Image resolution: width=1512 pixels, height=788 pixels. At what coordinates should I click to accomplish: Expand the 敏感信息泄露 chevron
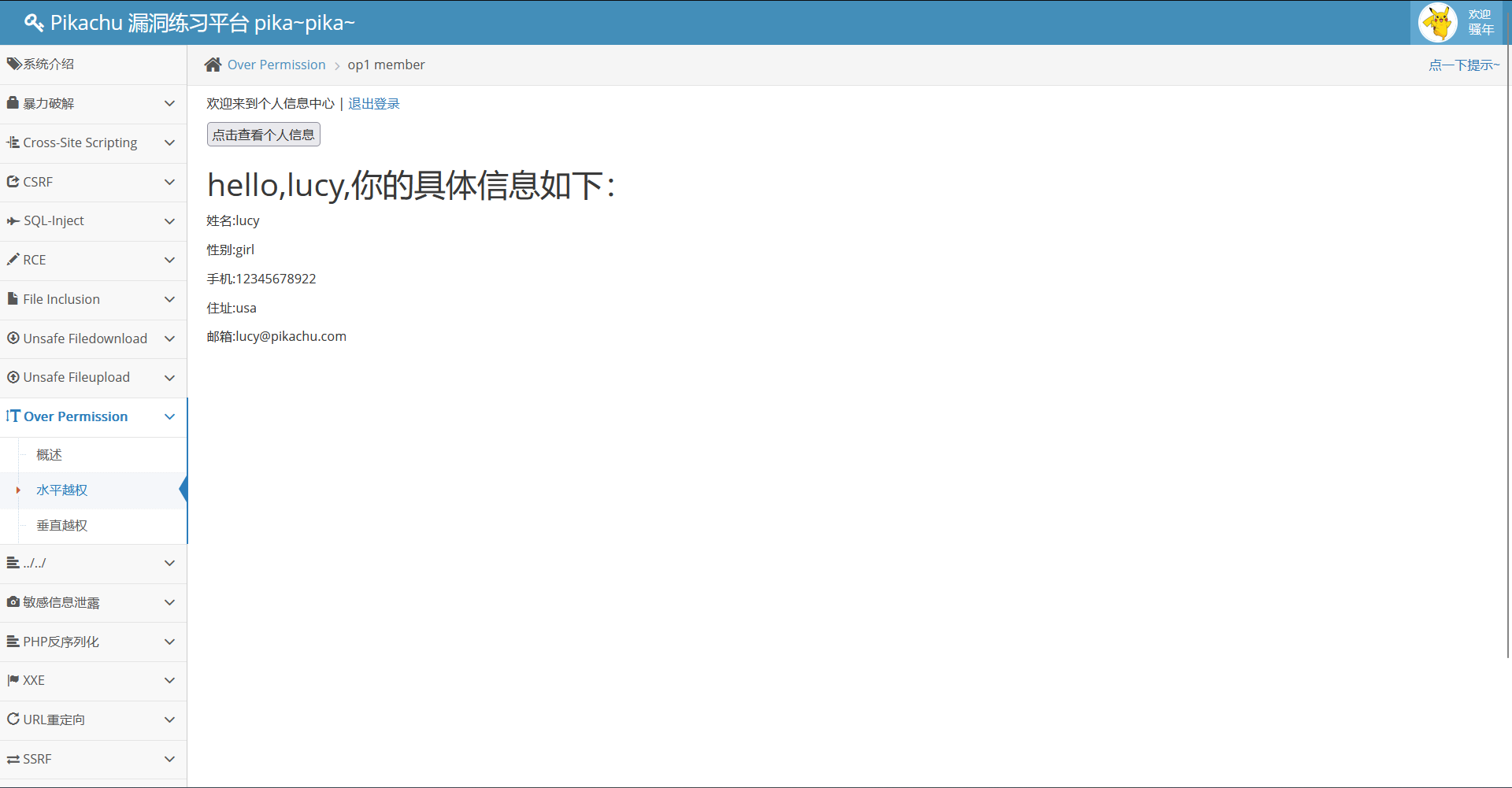[x=169, y=602]
